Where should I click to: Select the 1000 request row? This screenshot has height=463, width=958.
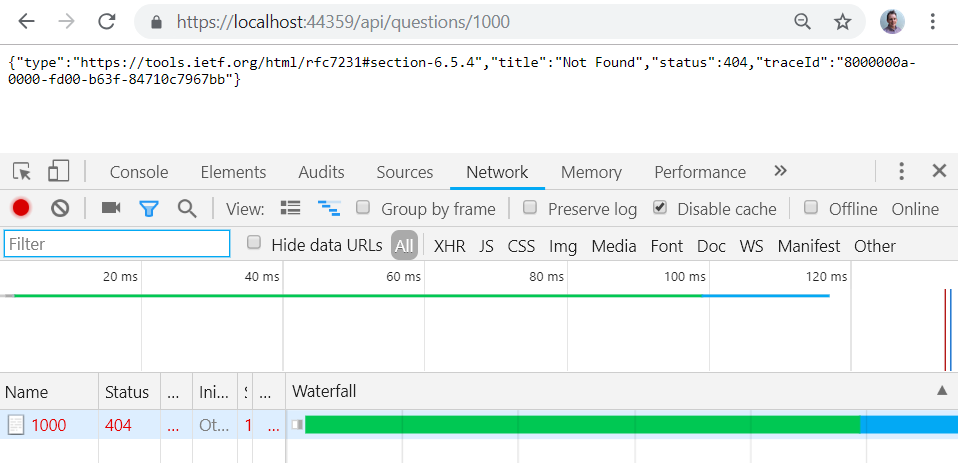pos(49,425)
